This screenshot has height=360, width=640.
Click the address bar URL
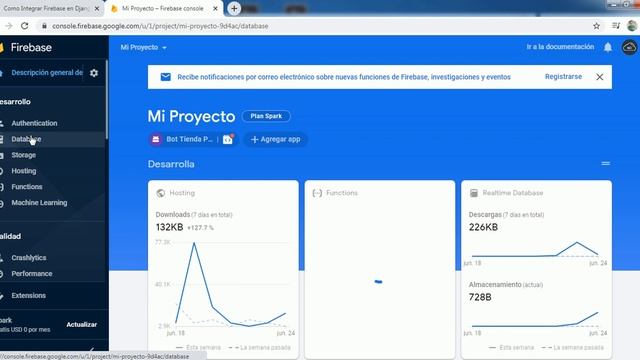click(160, 26)
